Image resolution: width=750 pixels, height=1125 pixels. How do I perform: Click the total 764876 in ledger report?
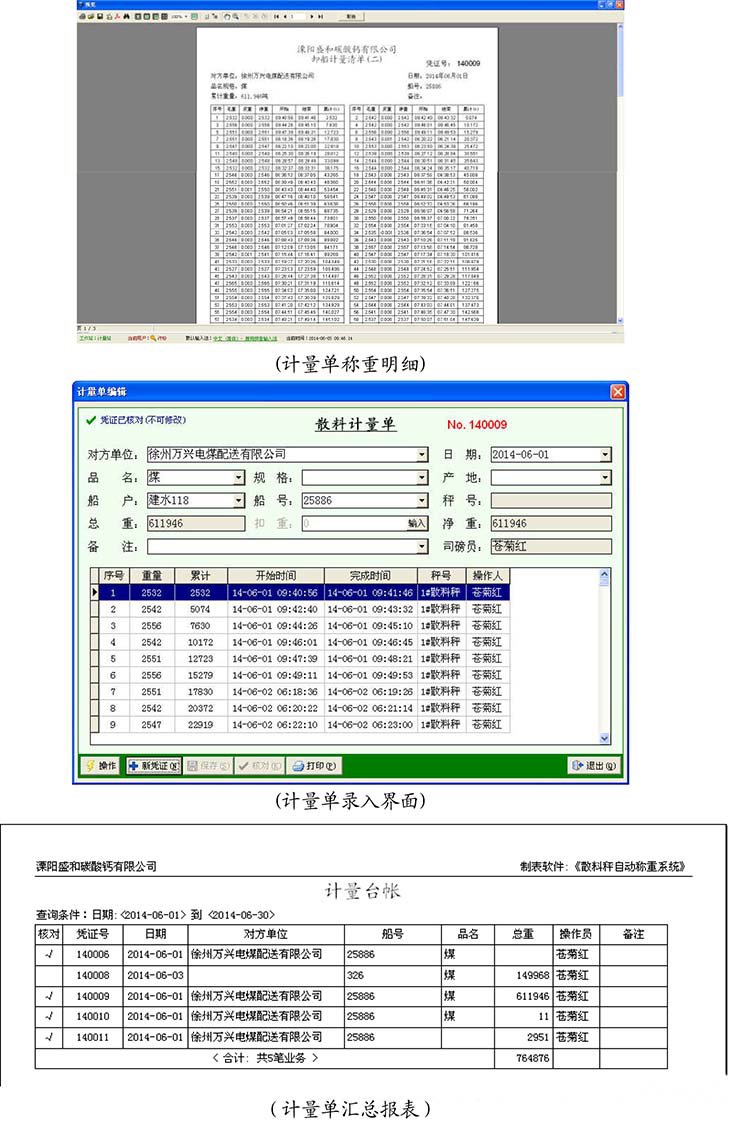click(x=533, y=1058)
